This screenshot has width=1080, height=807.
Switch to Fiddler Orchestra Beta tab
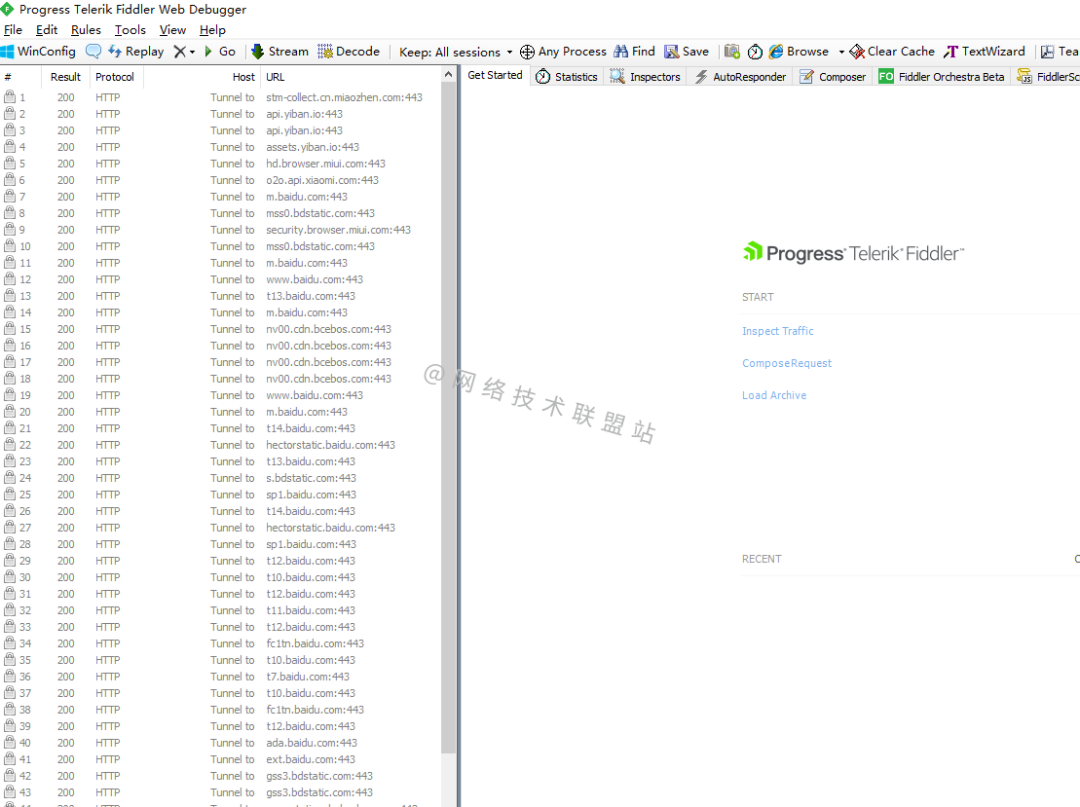(941, 76)
